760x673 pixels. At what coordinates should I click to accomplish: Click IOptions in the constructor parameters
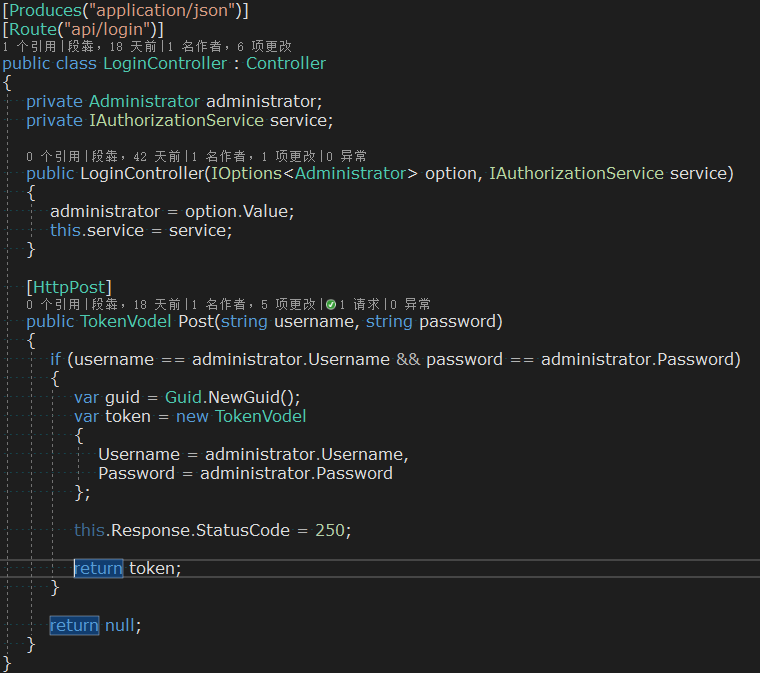246,173
